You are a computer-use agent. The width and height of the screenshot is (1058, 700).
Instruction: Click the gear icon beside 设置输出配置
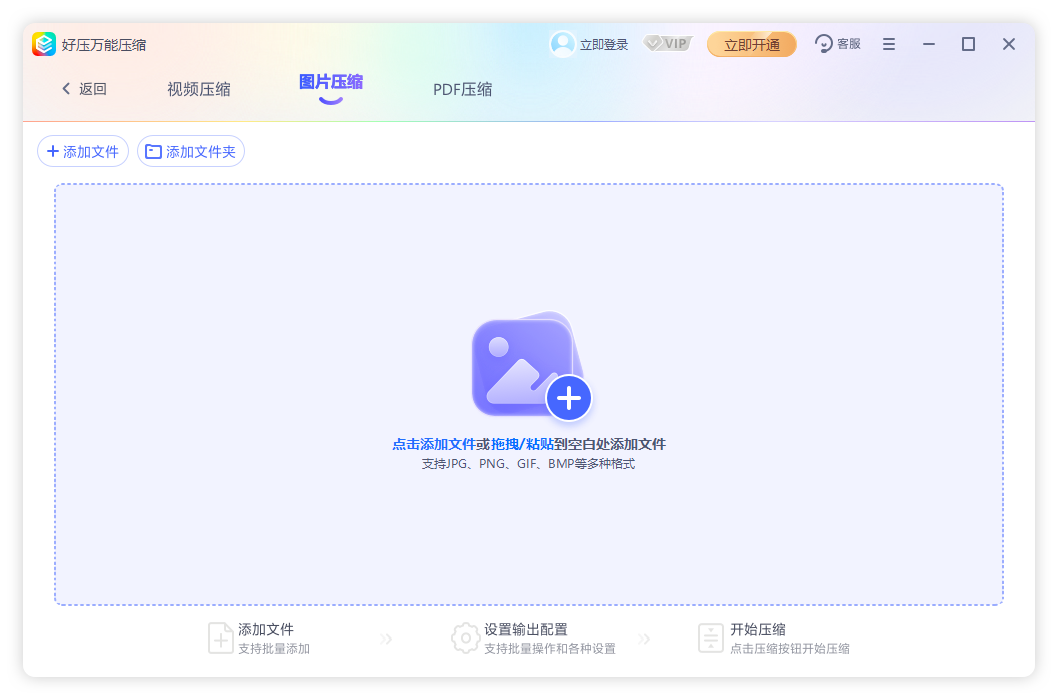[465, 638]
